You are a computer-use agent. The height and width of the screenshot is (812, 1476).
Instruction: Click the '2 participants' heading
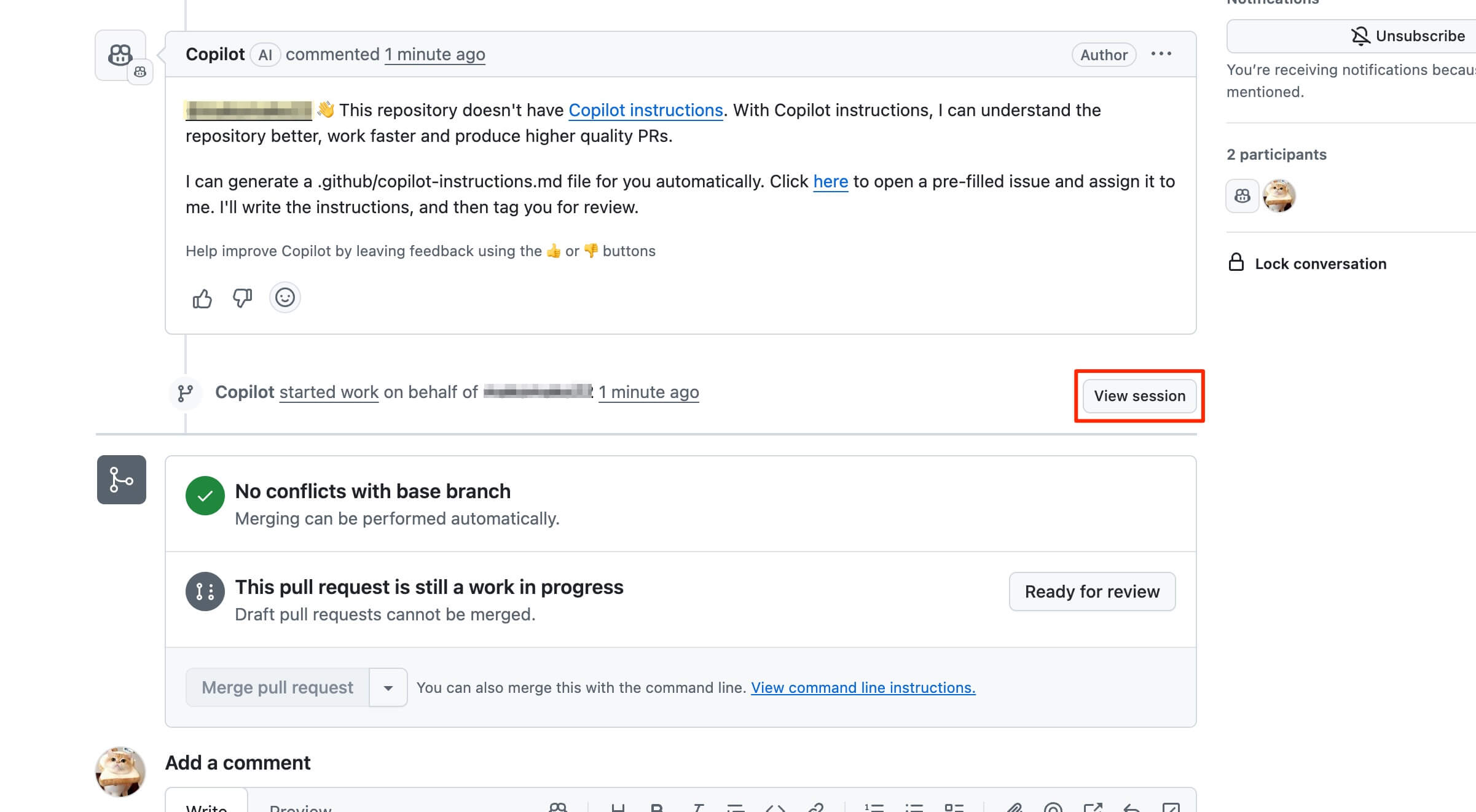pos(1276,154)
